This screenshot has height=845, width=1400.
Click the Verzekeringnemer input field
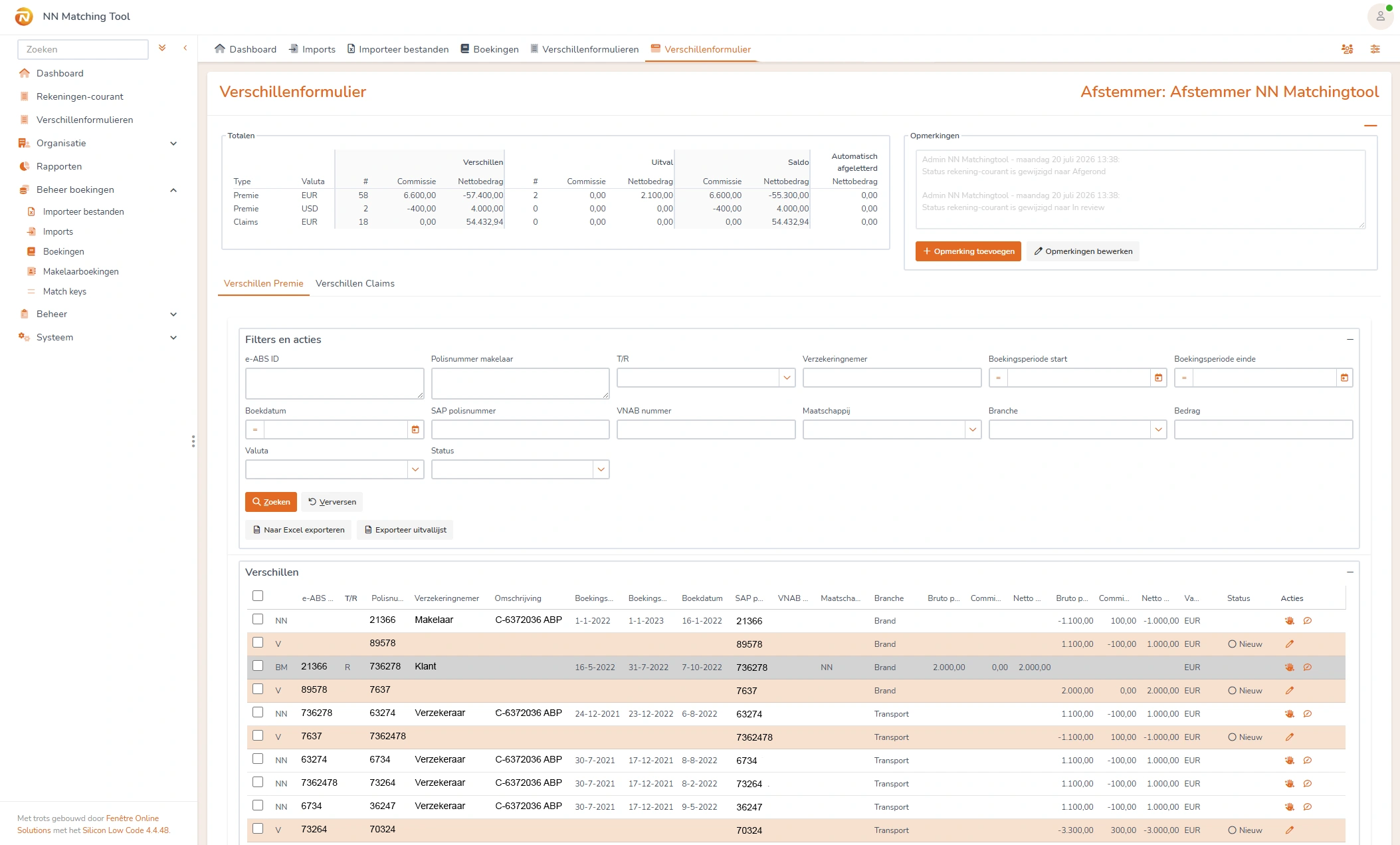pyautogui.click(x=892, y=378)
